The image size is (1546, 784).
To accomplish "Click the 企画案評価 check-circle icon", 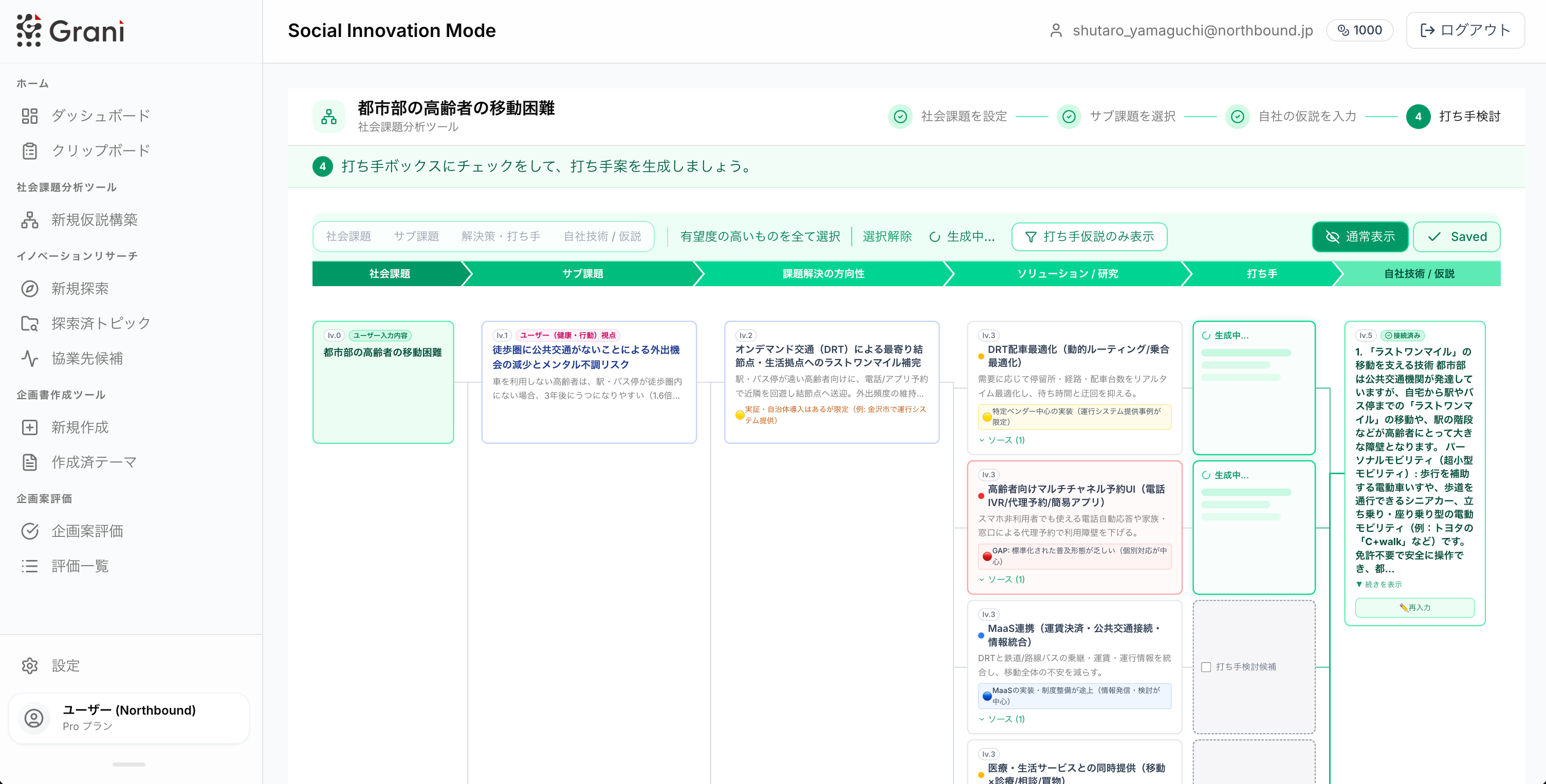I will point(29,531).
